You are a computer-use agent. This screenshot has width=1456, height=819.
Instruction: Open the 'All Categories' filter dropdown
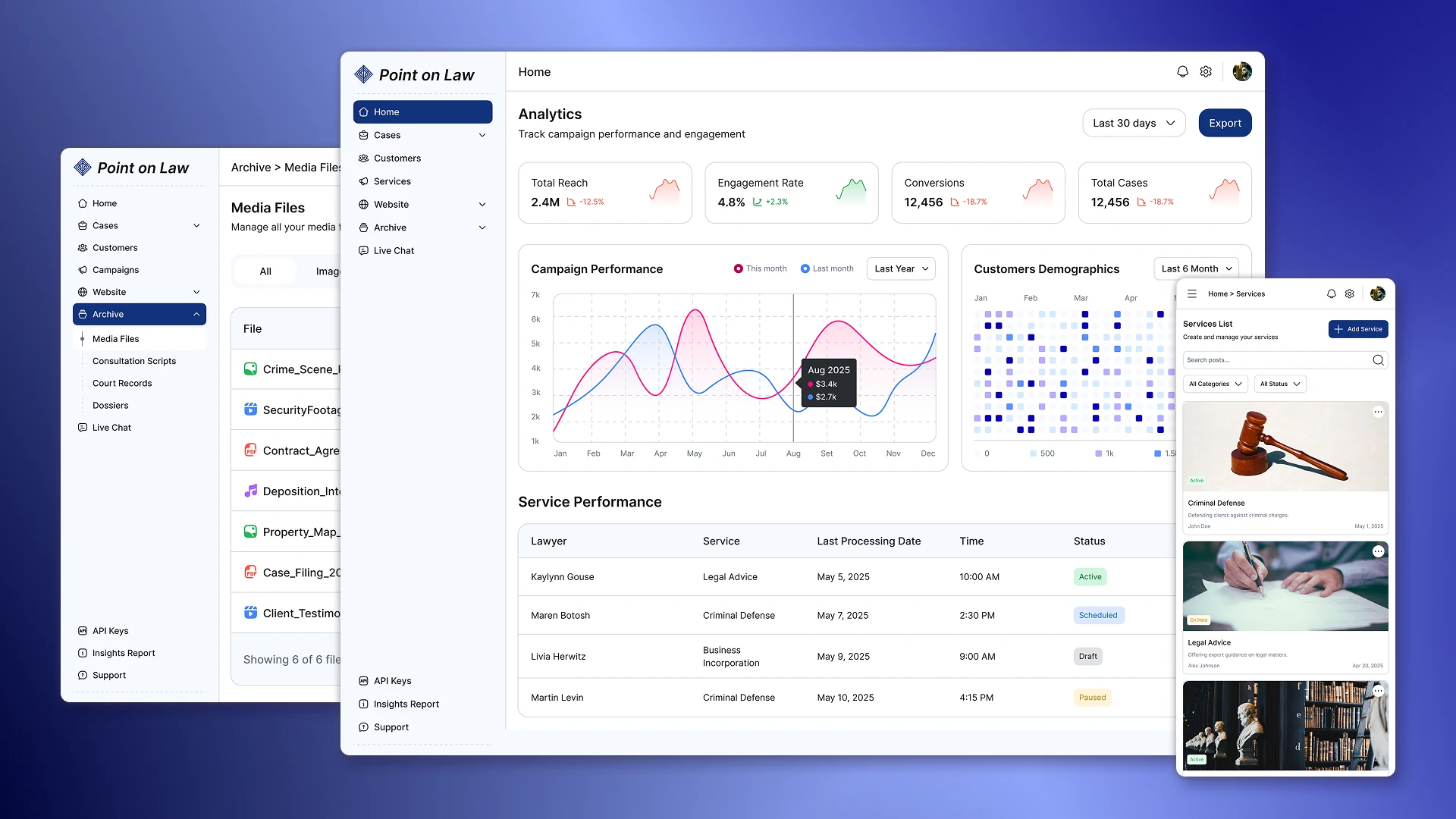click(1215, 384)
